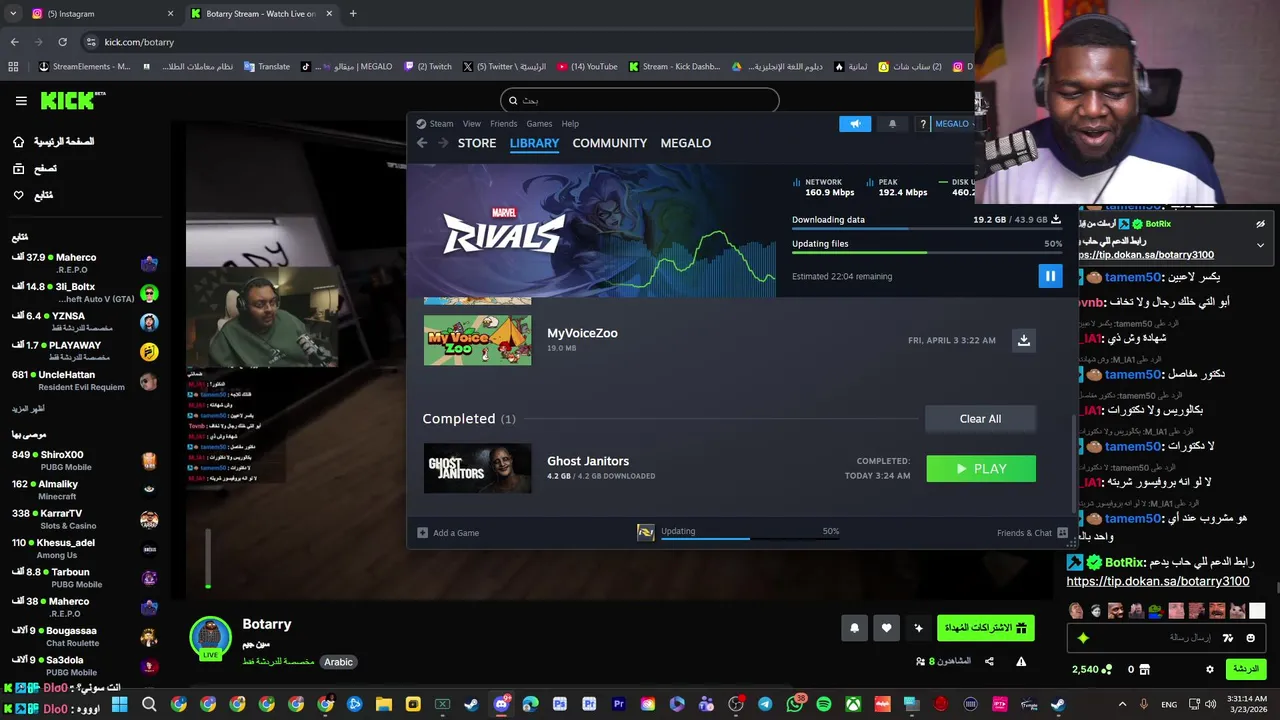The width and height of the screenshot is (1280, 720).
Task: Open YZNSA channel in sidebar
Action: 85,322
